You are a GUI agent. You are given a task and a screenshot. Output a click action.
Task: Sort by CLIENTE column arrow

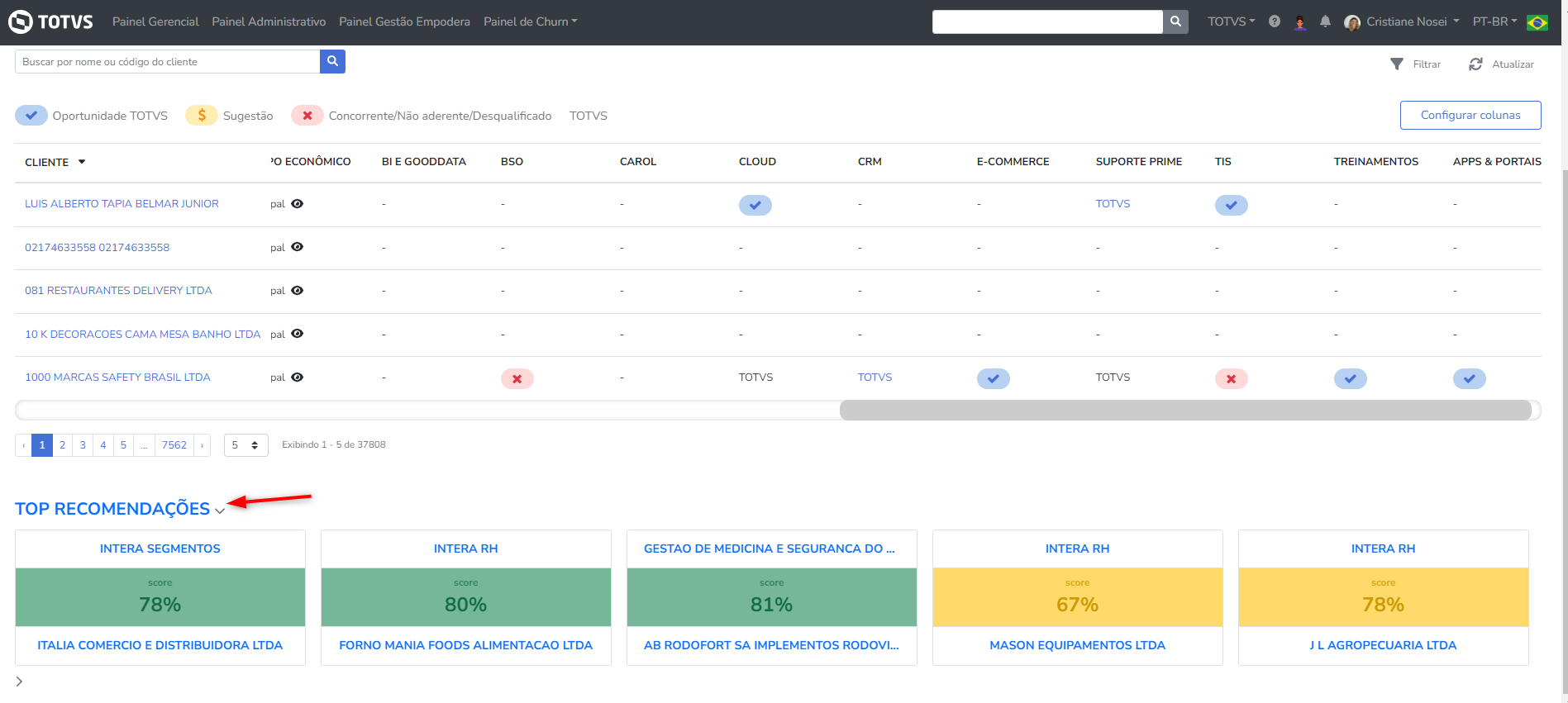click(x=82, y=162)
